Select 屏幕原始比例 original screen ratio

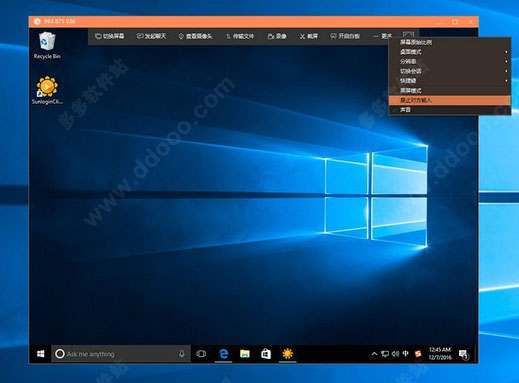pos(450,42)
